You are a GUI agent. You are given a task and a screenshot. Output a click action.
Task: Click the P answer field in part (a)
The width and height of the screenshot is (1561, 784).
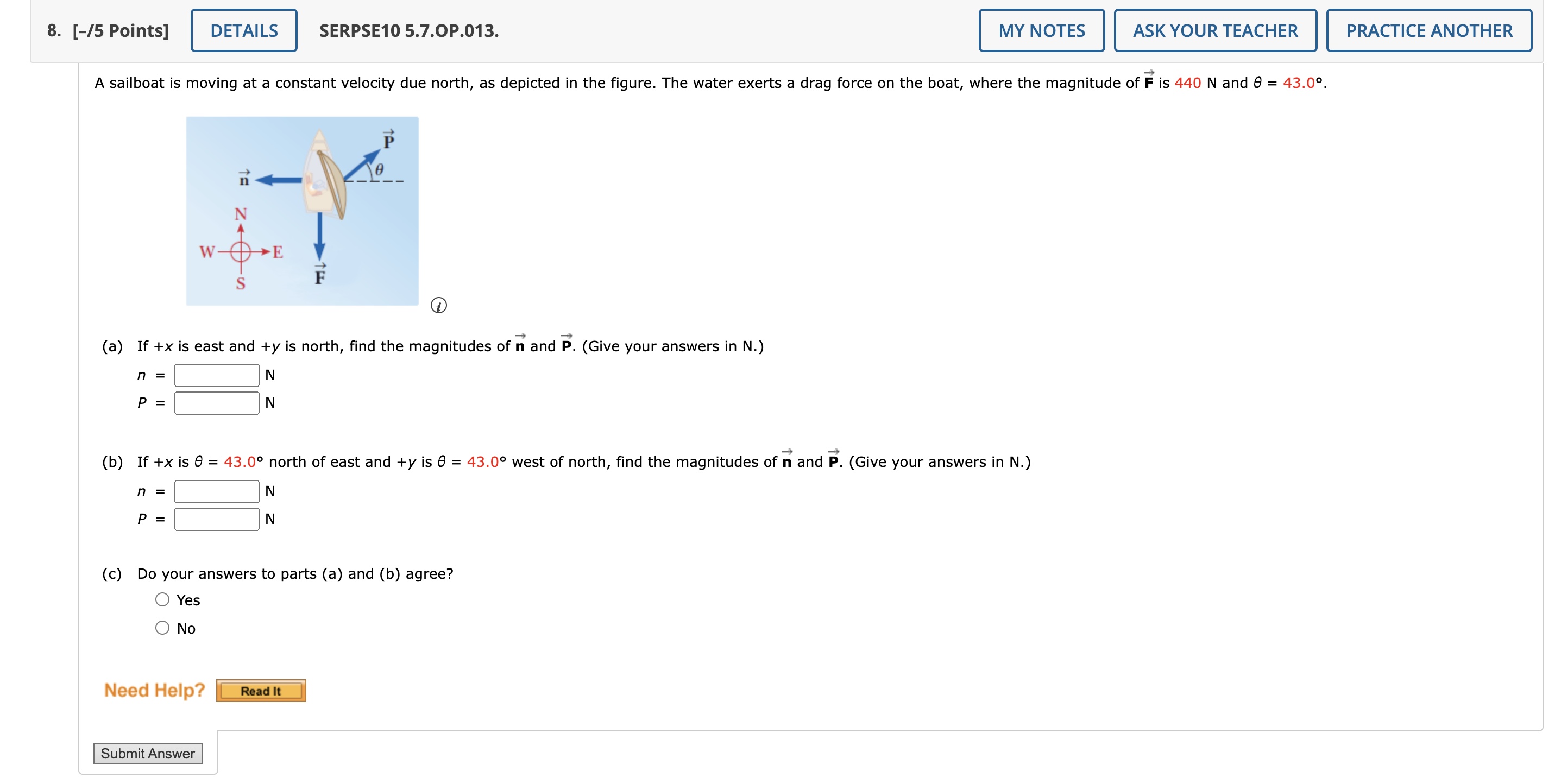pyautogui.click(x=216, y=402)
